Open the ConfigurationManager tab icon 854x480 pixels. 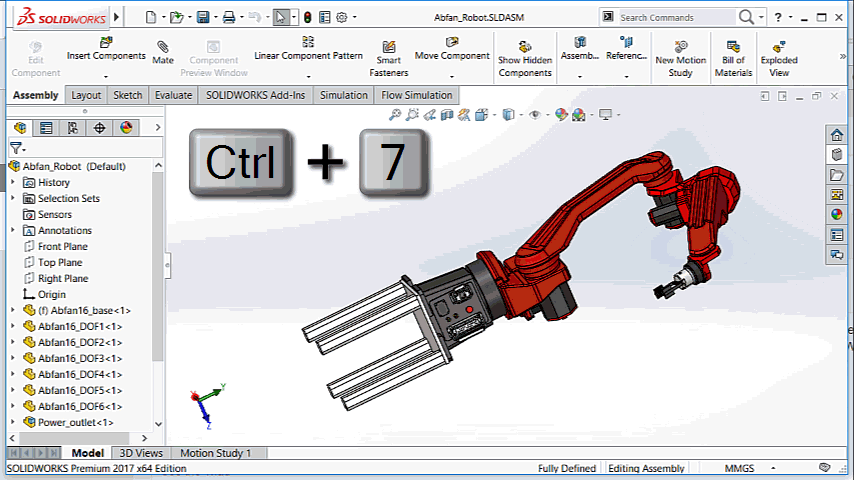(72, 128)
